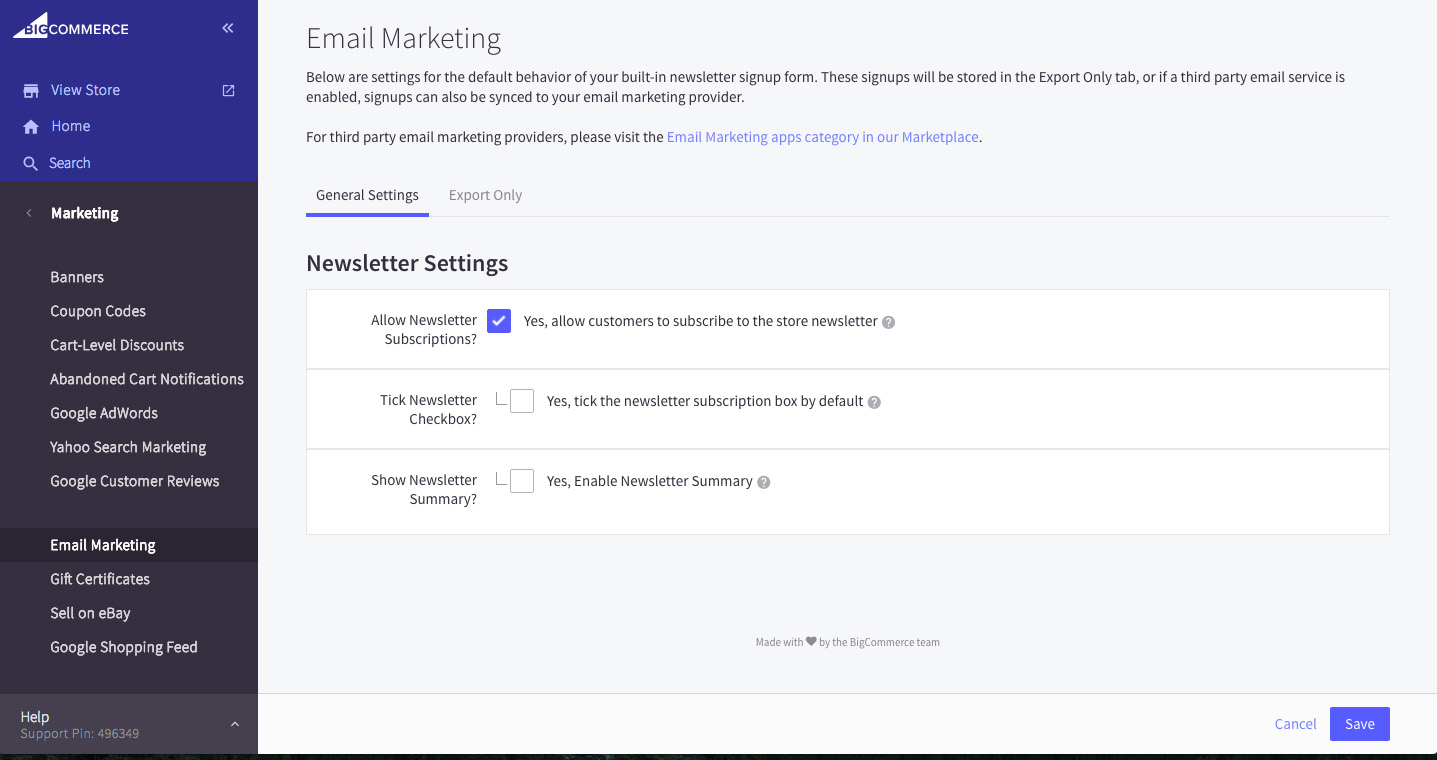The image size is (1437, 760).
Task: Collapse the Marketing section via its chevron
Action: tap(28, 213)
